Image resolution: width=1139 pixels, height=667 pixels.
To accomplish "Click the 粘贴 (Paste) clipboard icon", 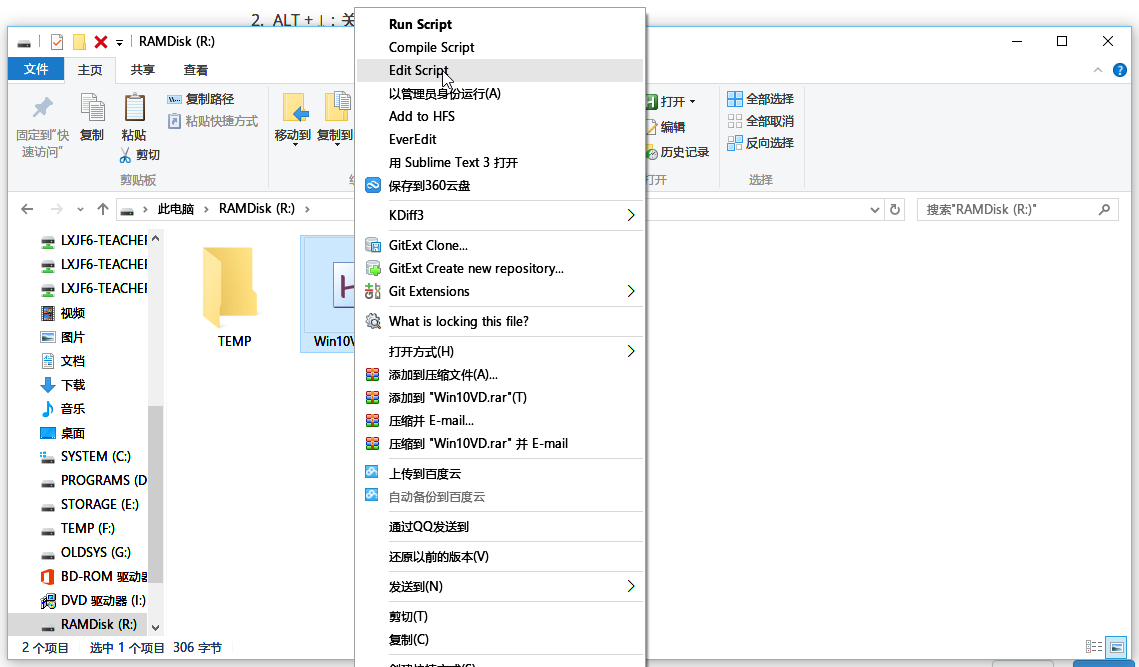I will (x=132, y=115).
